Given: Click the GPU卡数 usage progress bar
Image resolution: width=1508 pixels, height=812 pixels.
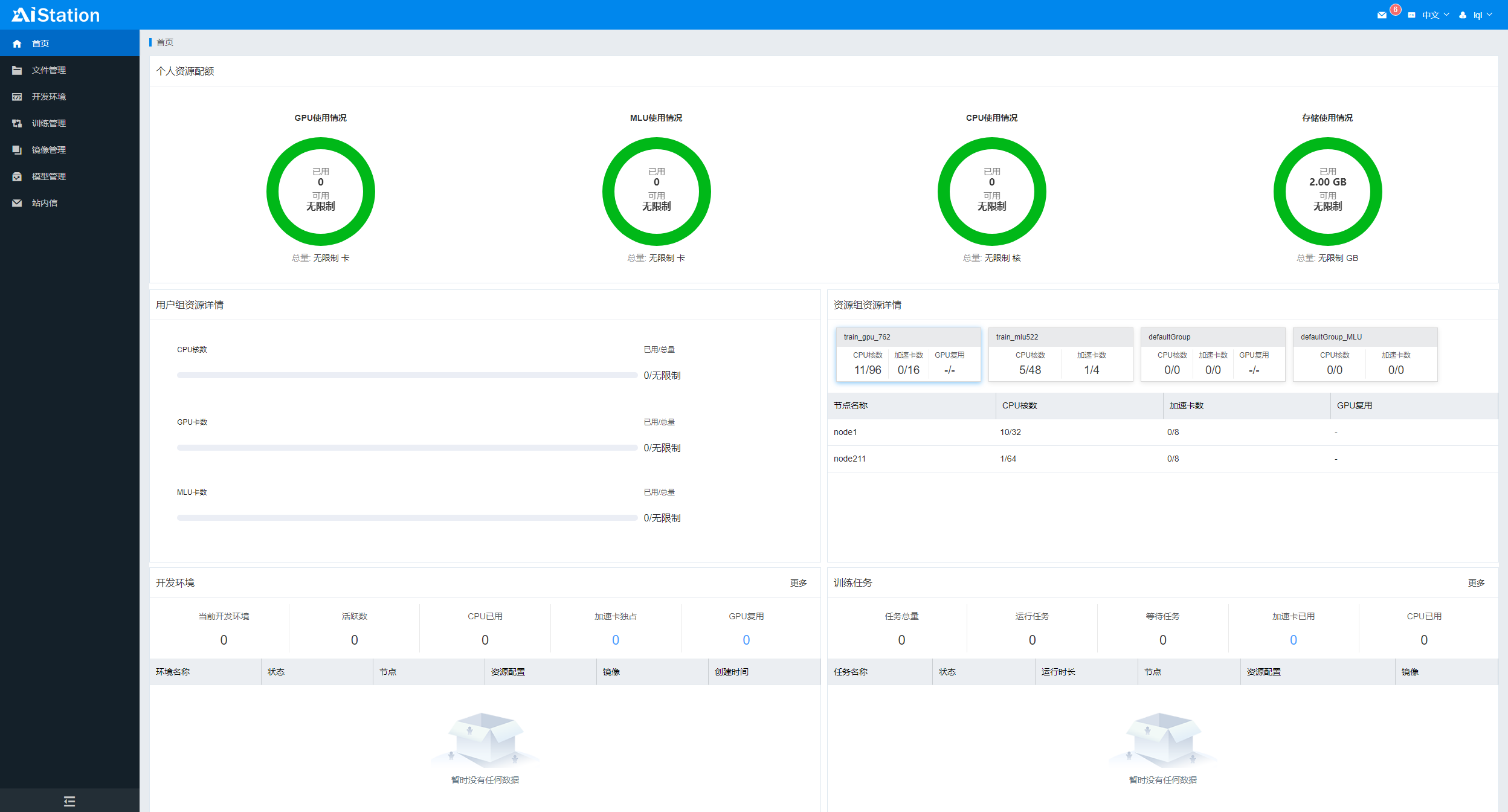Looking at the screenshot, I should [407, 448].
